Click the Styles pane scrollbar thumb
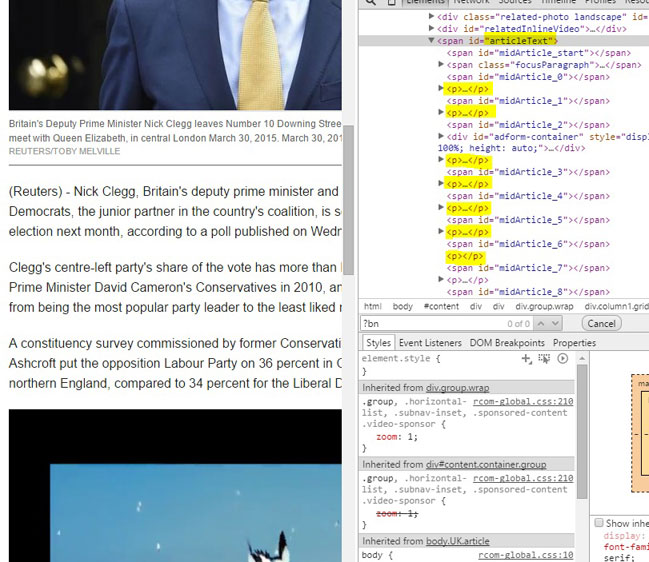Viewport: 649px width, 562px height. (x=582, y=431)
